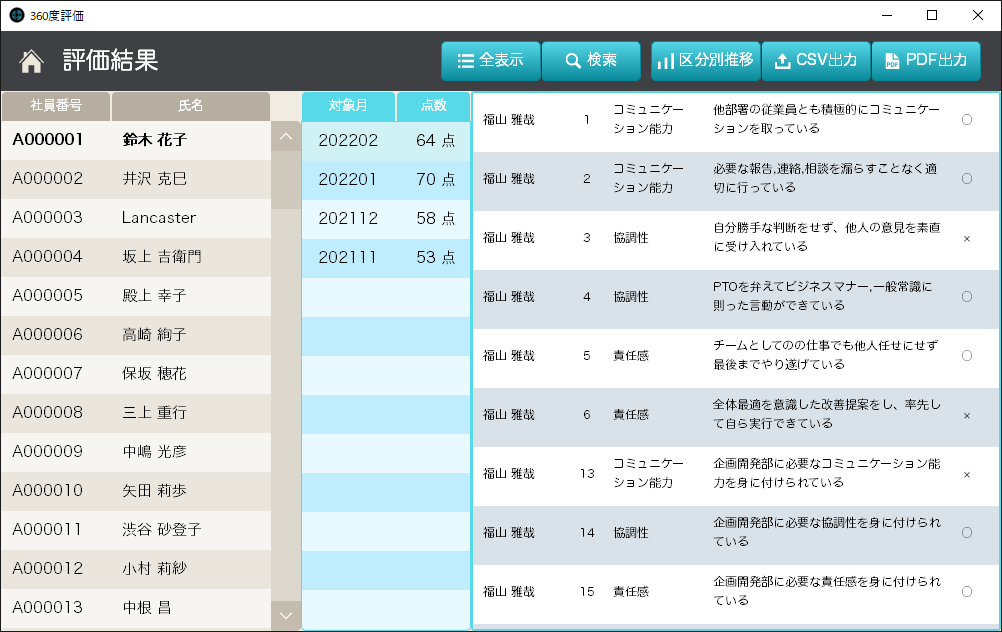Click 福山 雅哉 evaluator name in row 1
This screenshot has width=1002, height=632.
[509, 119]
